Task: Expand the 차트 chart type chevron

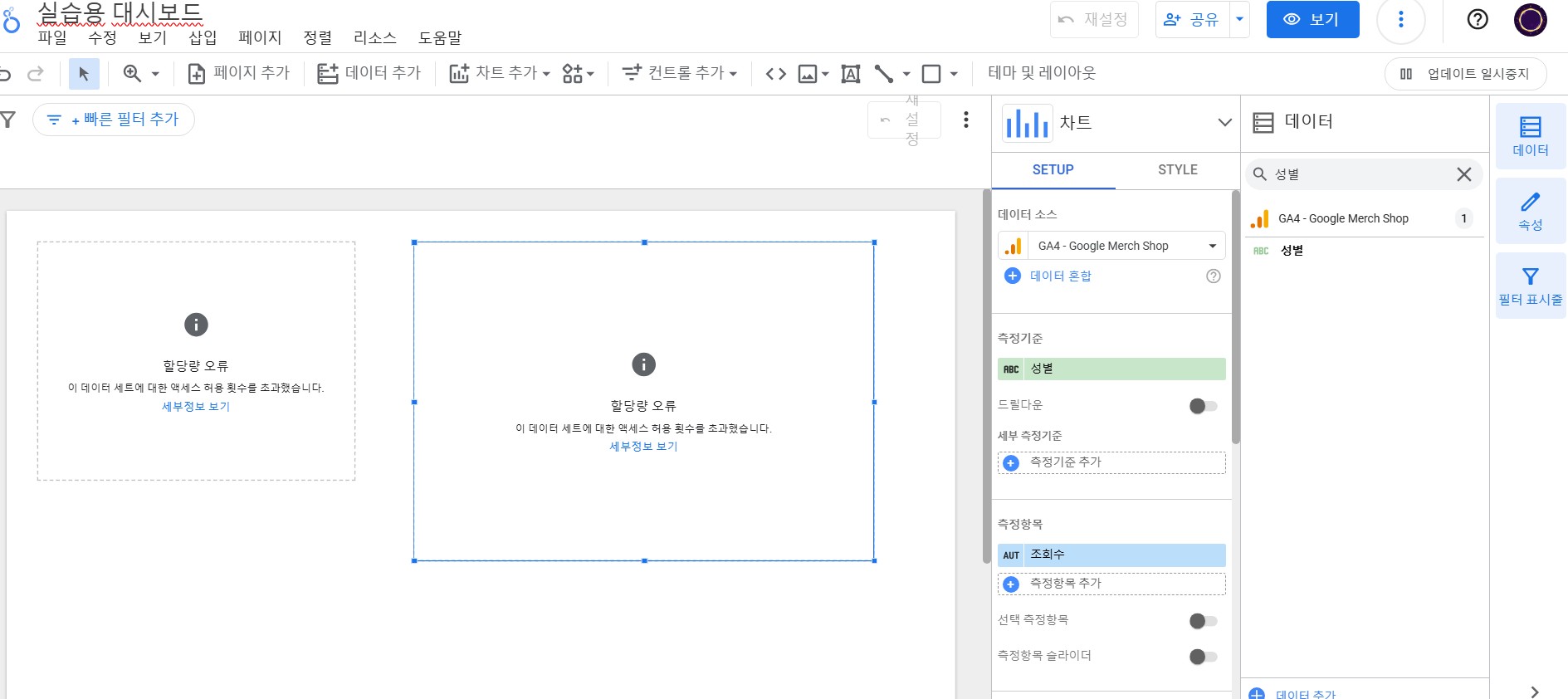Action: [x=1224, y=122]
